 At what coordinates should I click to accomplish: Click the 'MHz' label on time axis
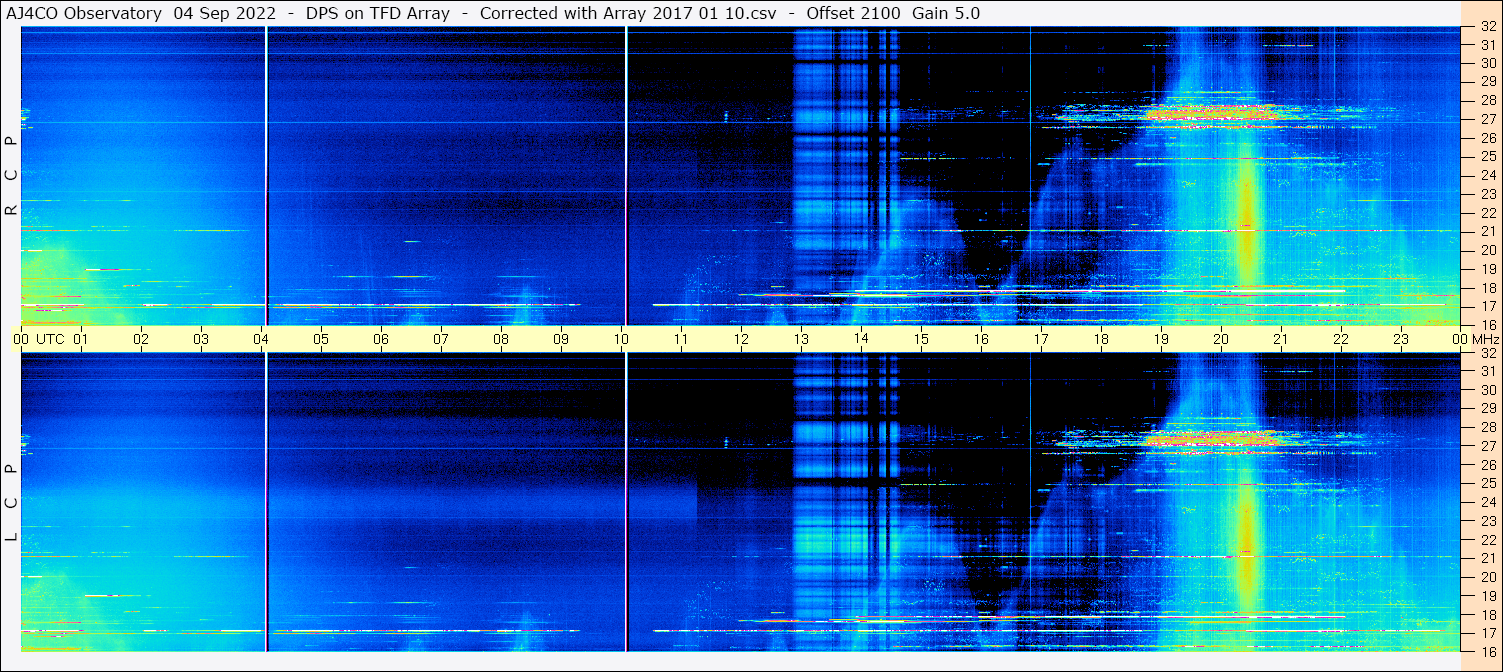click(x=1485, y=339)
